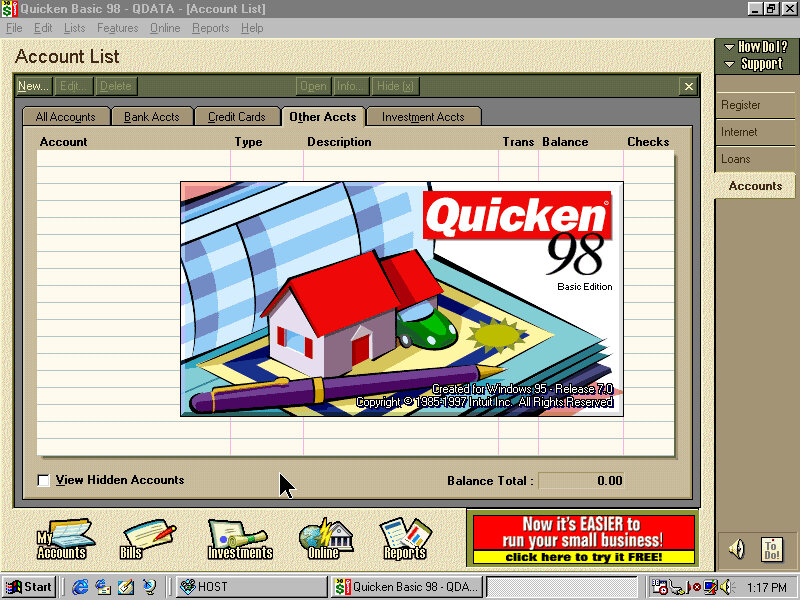Open the Register side tab

[741, 105]
